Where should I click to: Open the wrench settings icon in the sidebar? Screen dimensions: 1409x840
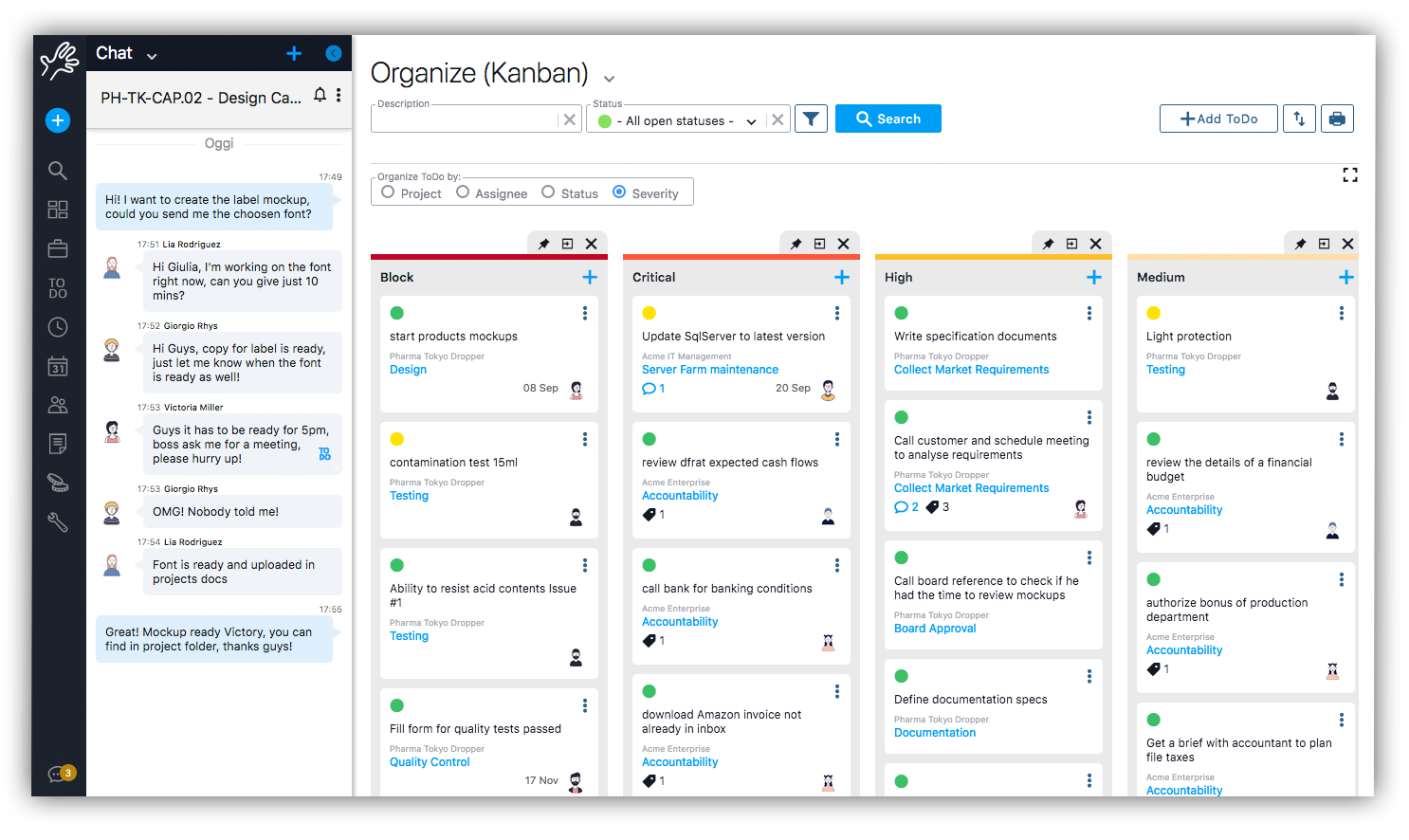[x=58, y=521]
